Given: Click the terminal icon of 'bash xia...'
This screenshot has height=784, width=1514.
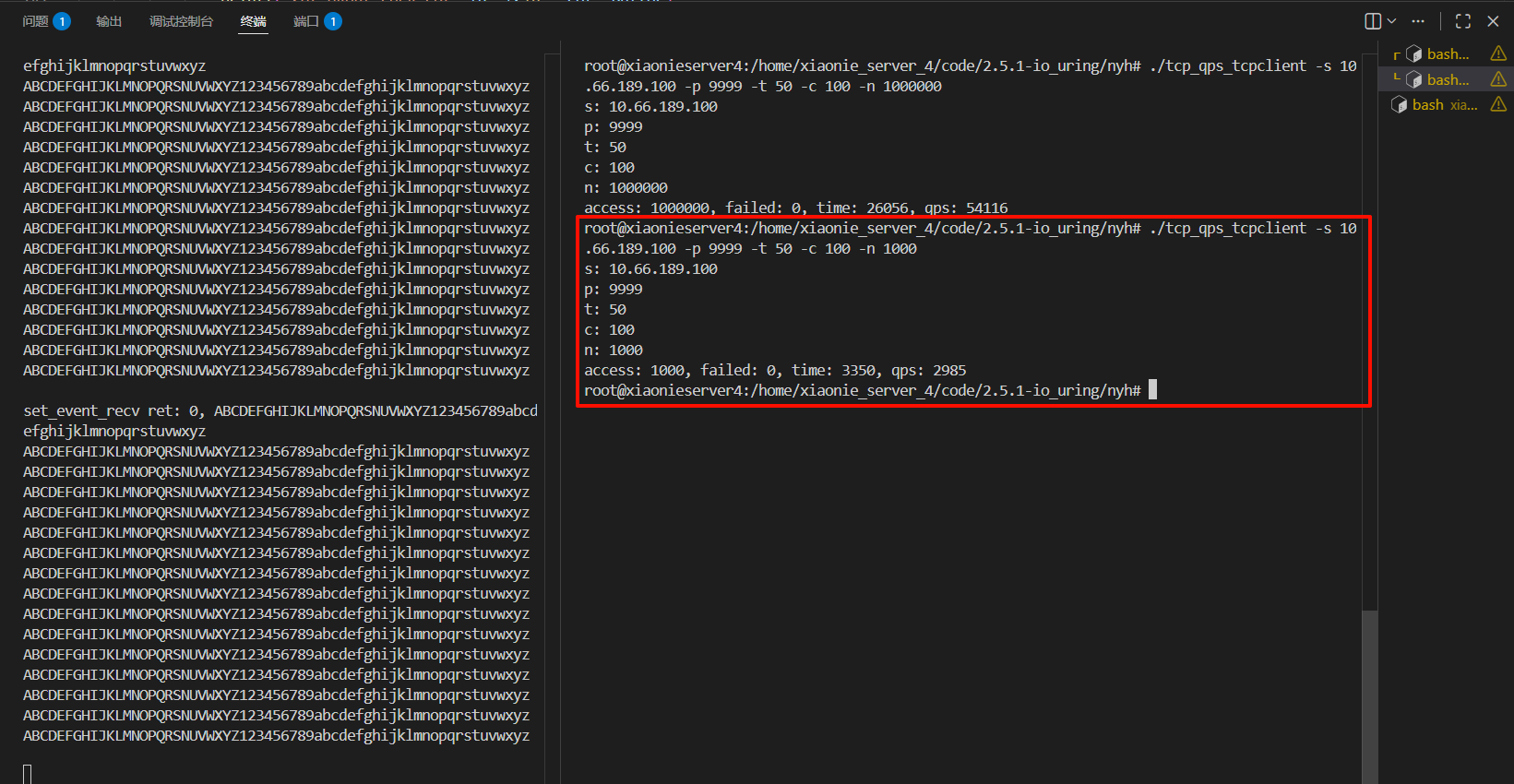Looking at the screenshot, I should (1399, 105).
